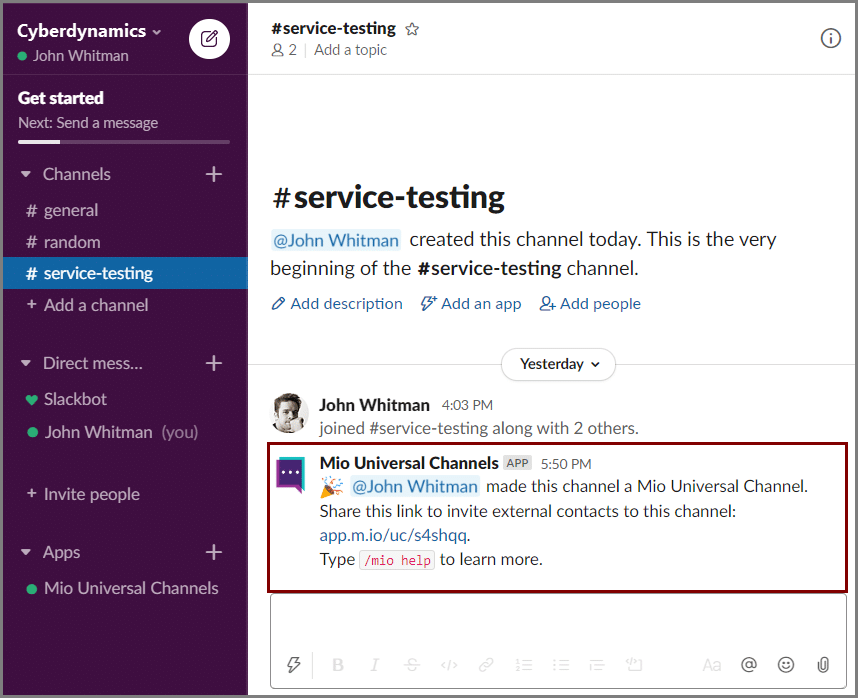The image size is (858, 698).
Task: Click the plus icon beside Direct messages
Action: pos(213,363)
